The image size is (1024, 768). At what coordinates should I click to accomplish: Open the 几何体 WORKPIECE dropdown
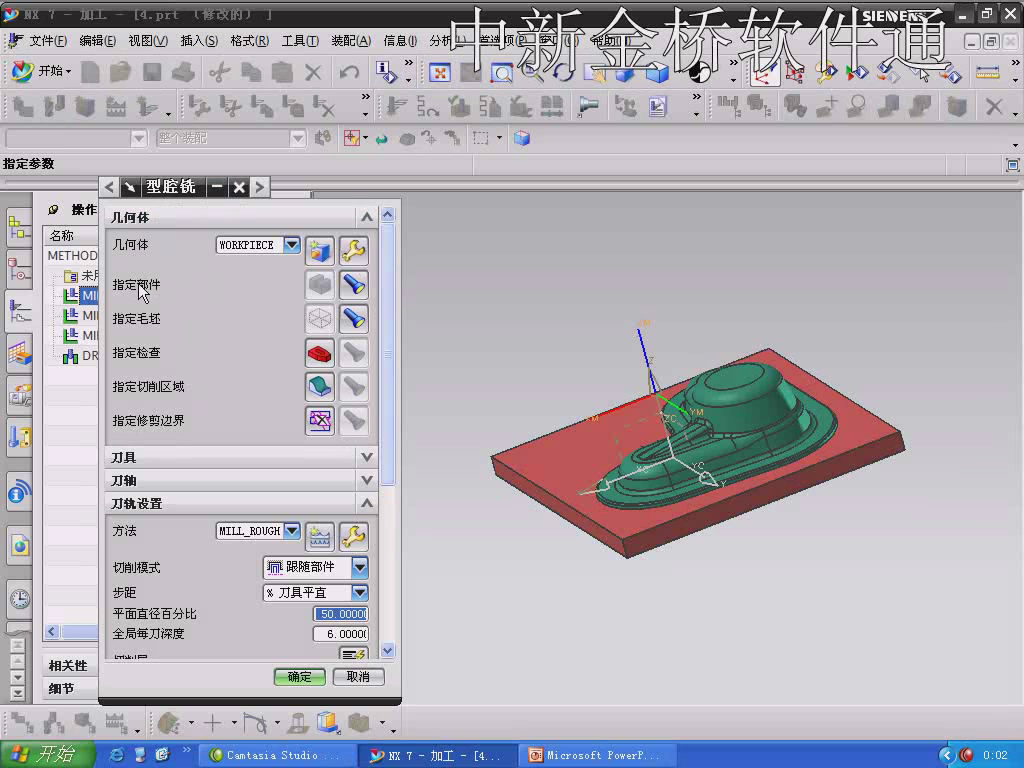pos(292,245)
